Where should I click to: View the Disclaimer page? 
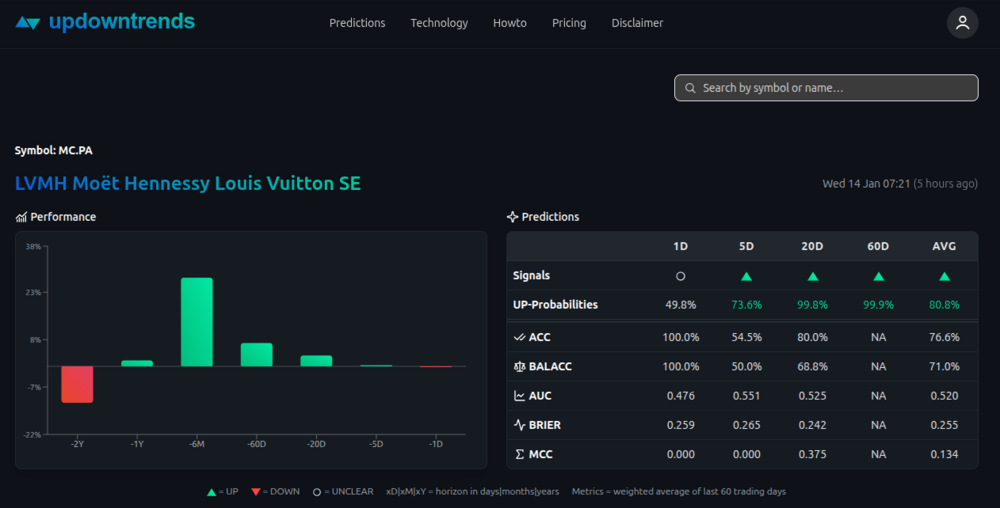tap(637, 23)
